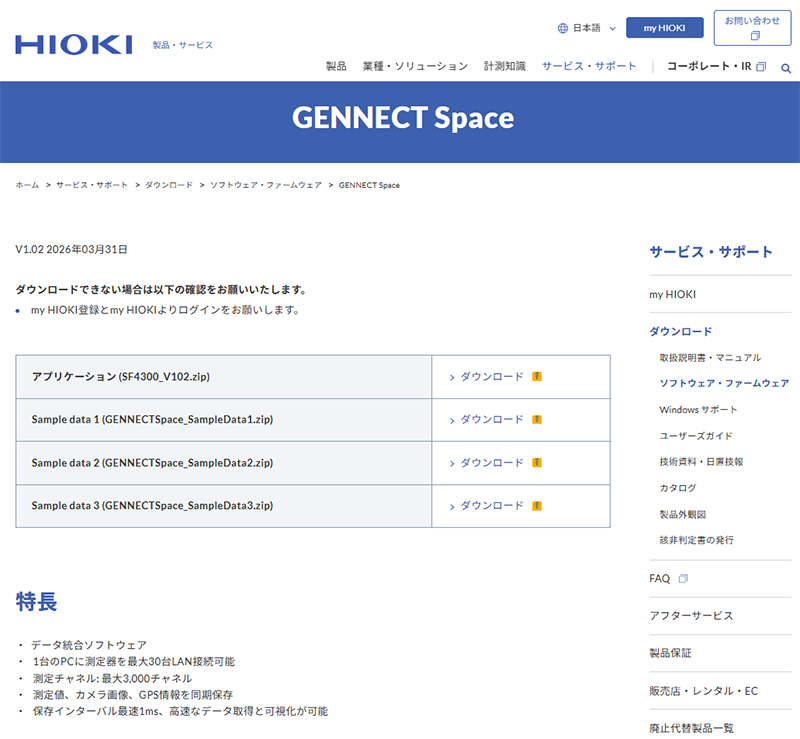Open 製品外観図 in sidebar
This screenshot has height=739, width=800.
pyautogui.click(x=683, y=514)
